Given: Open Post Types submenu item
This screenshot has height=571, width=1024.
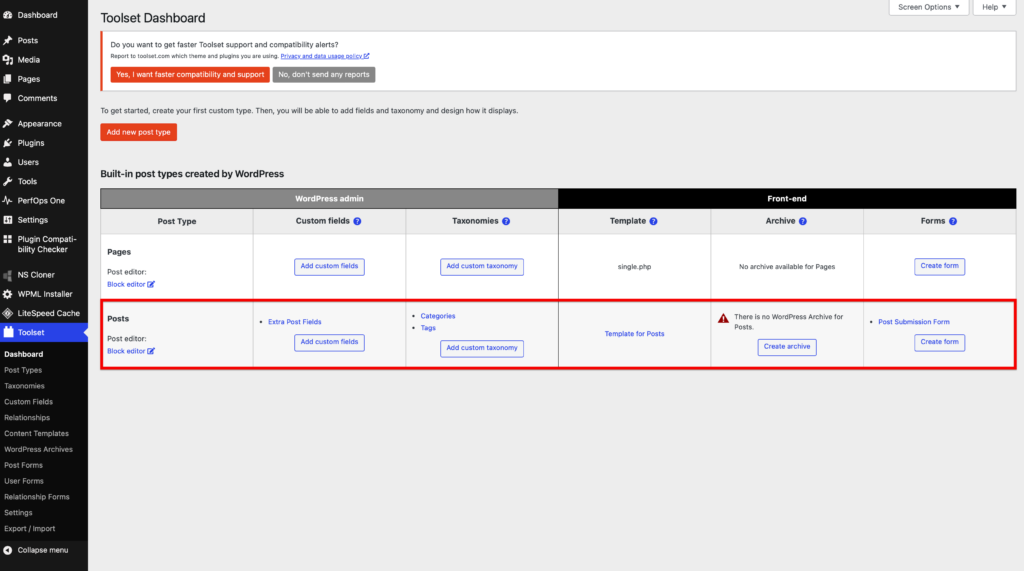Looking at the screenshot, I should [23, 370].
